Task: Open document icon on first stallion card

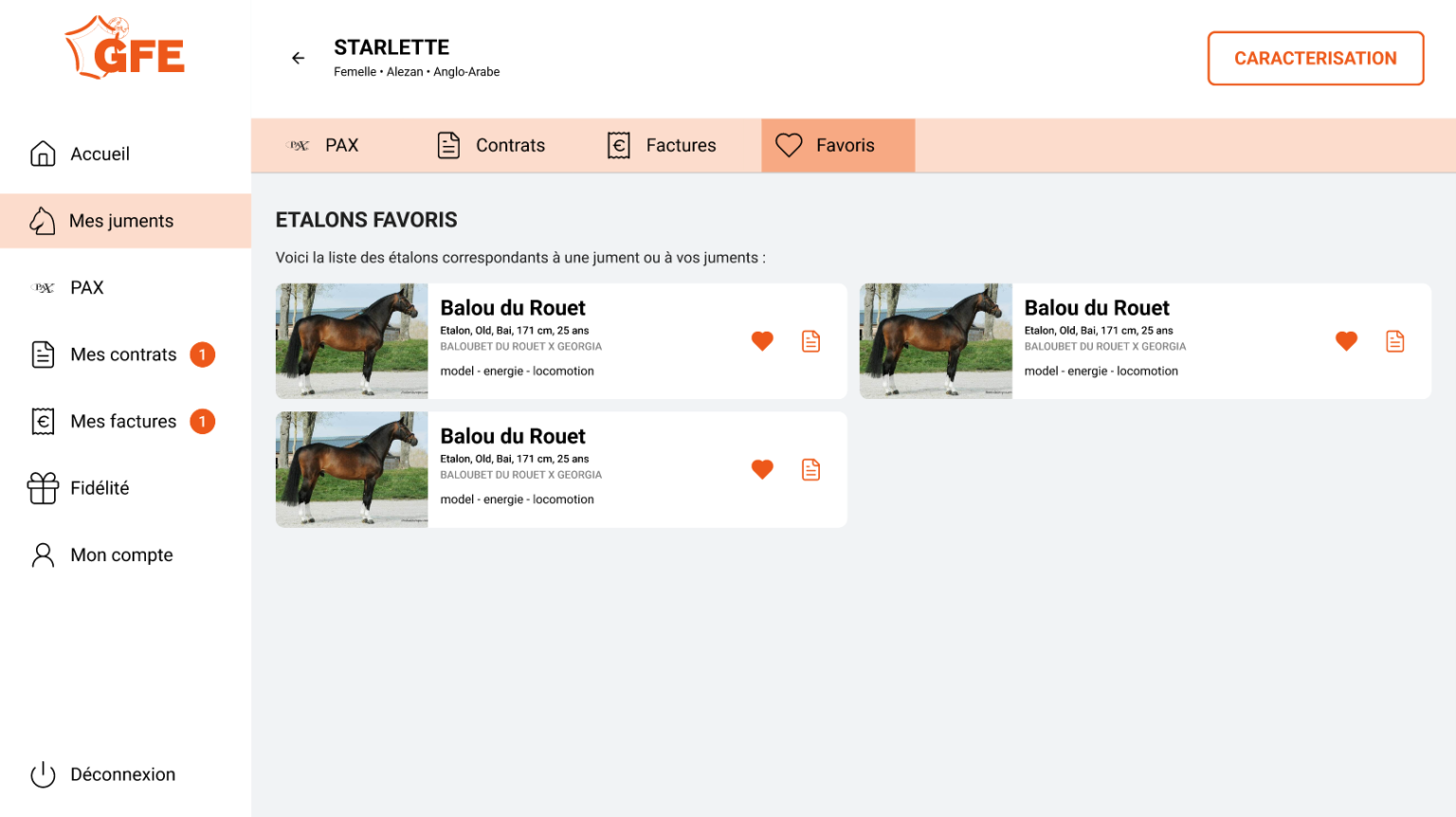Action: coord(810,341)
